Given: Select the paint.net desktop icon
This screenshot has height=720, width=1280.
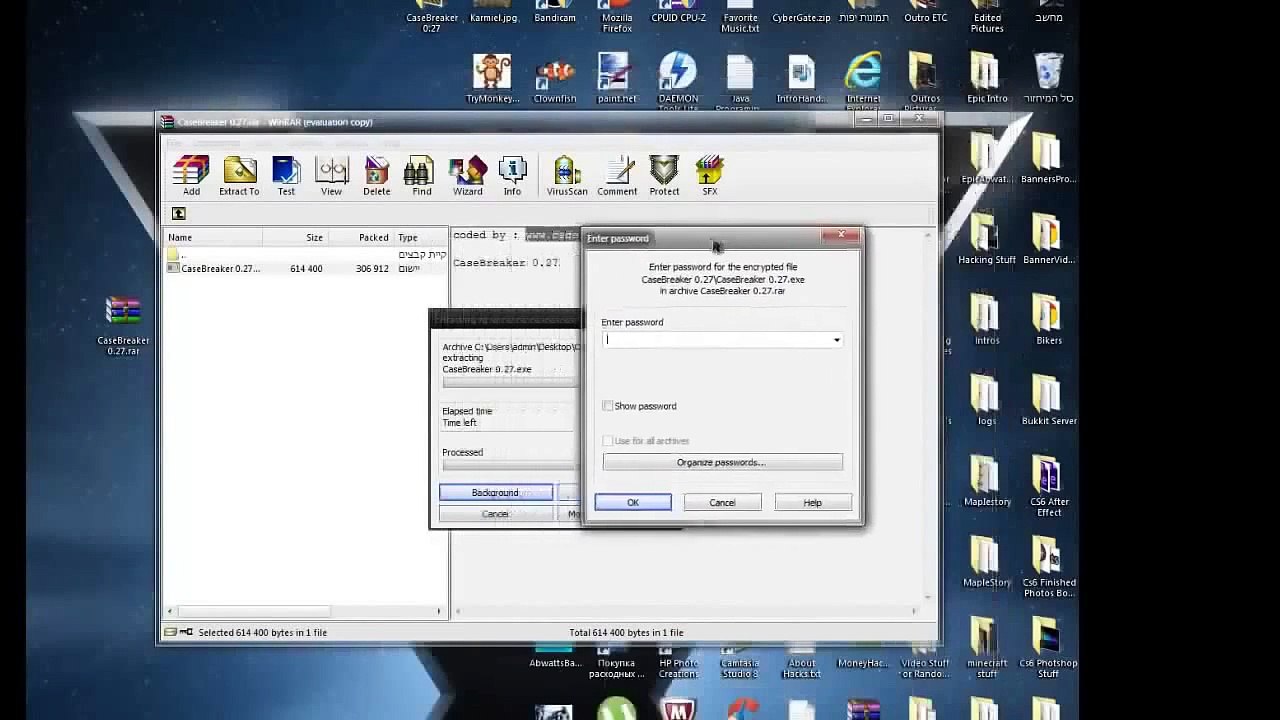Looking at the screenshot, I should click(x=616, y=78).
